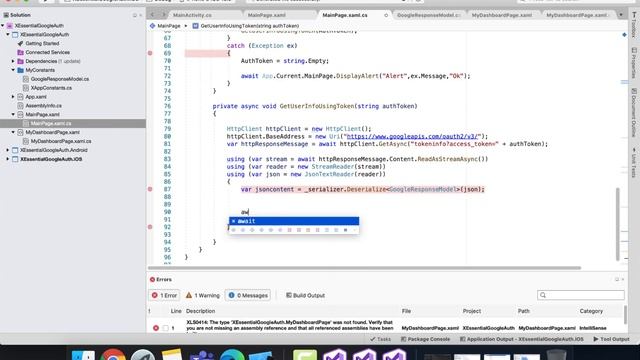Screen dimensions: 640x360
Task: Click the GoogleResponseModel.cs file icon
Action: tap(26, 79)
